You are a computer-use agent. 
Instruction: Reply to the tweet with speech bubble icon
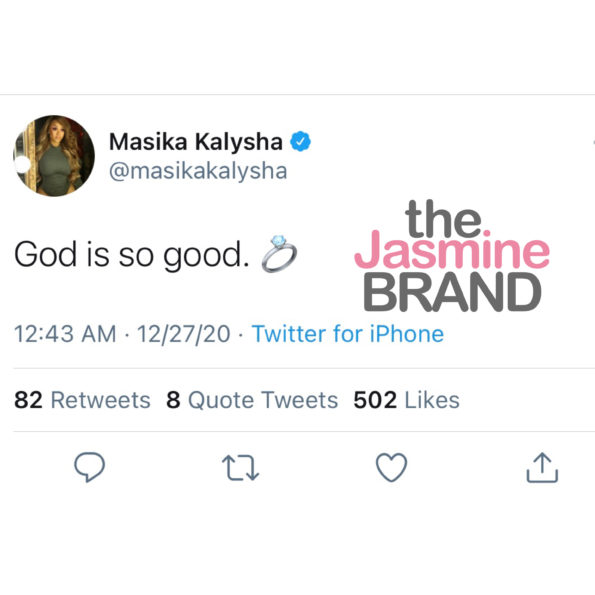[89, 467]
